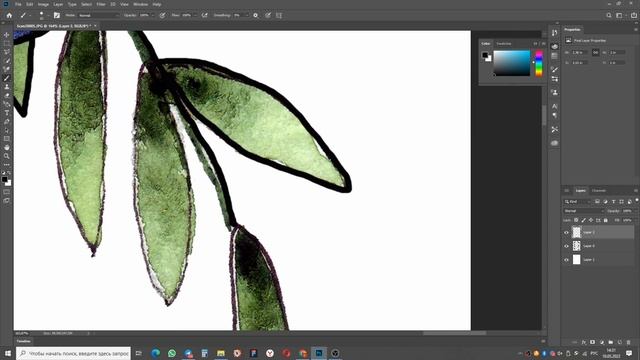Click the Windows taskbar search box
The image size is (640, 360).
coord(73,353)
